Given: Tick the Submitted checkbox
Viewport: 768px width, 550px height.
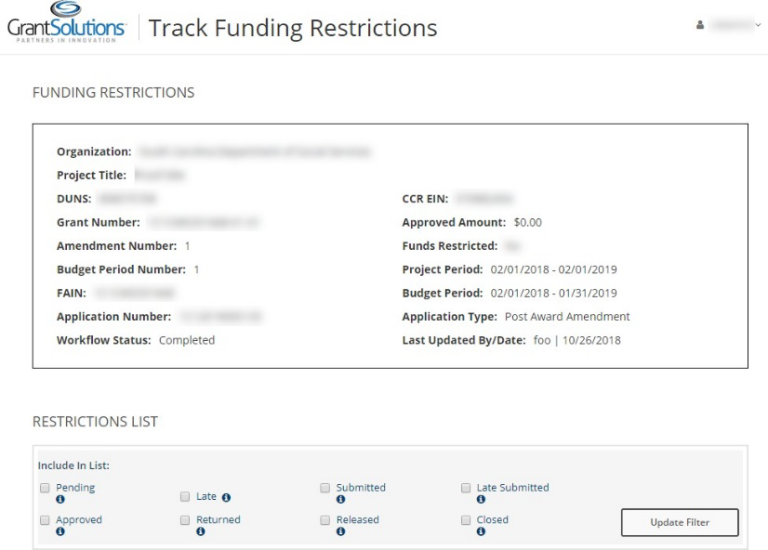Looking at the screenshot, I should [x=325, y=488].
